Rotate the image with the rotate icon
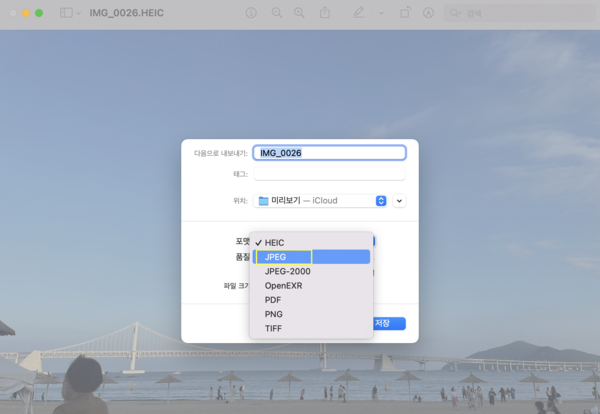This screenshot has height=414, width=600. 405,13
